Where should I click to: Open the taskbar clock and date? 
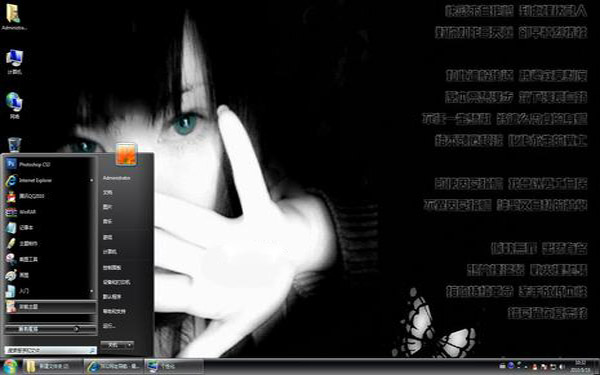click(x=580, y=366)
